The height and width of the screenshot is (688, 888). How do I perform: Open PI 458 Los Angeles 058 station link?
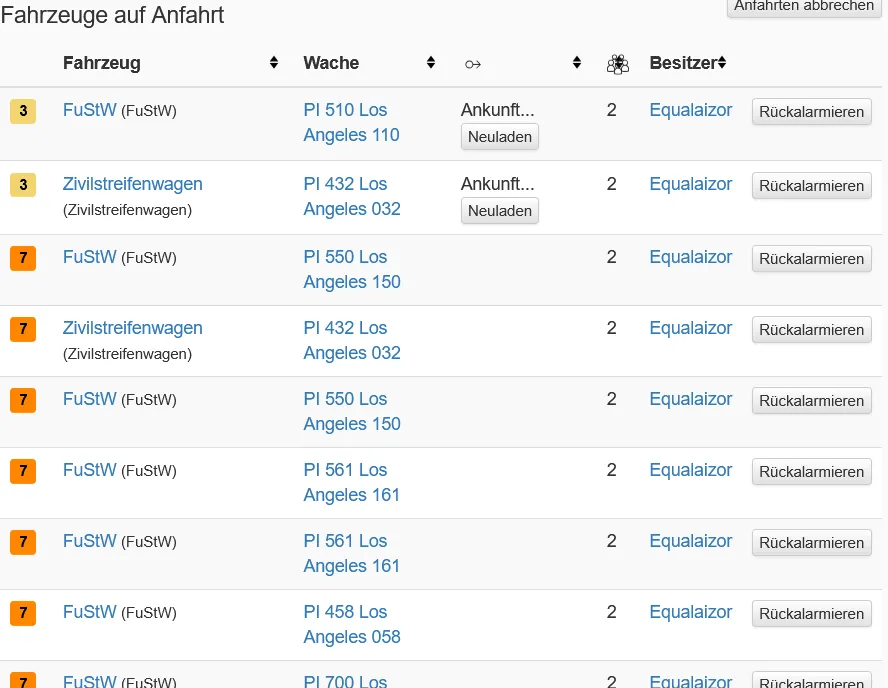tap(351, 624)
